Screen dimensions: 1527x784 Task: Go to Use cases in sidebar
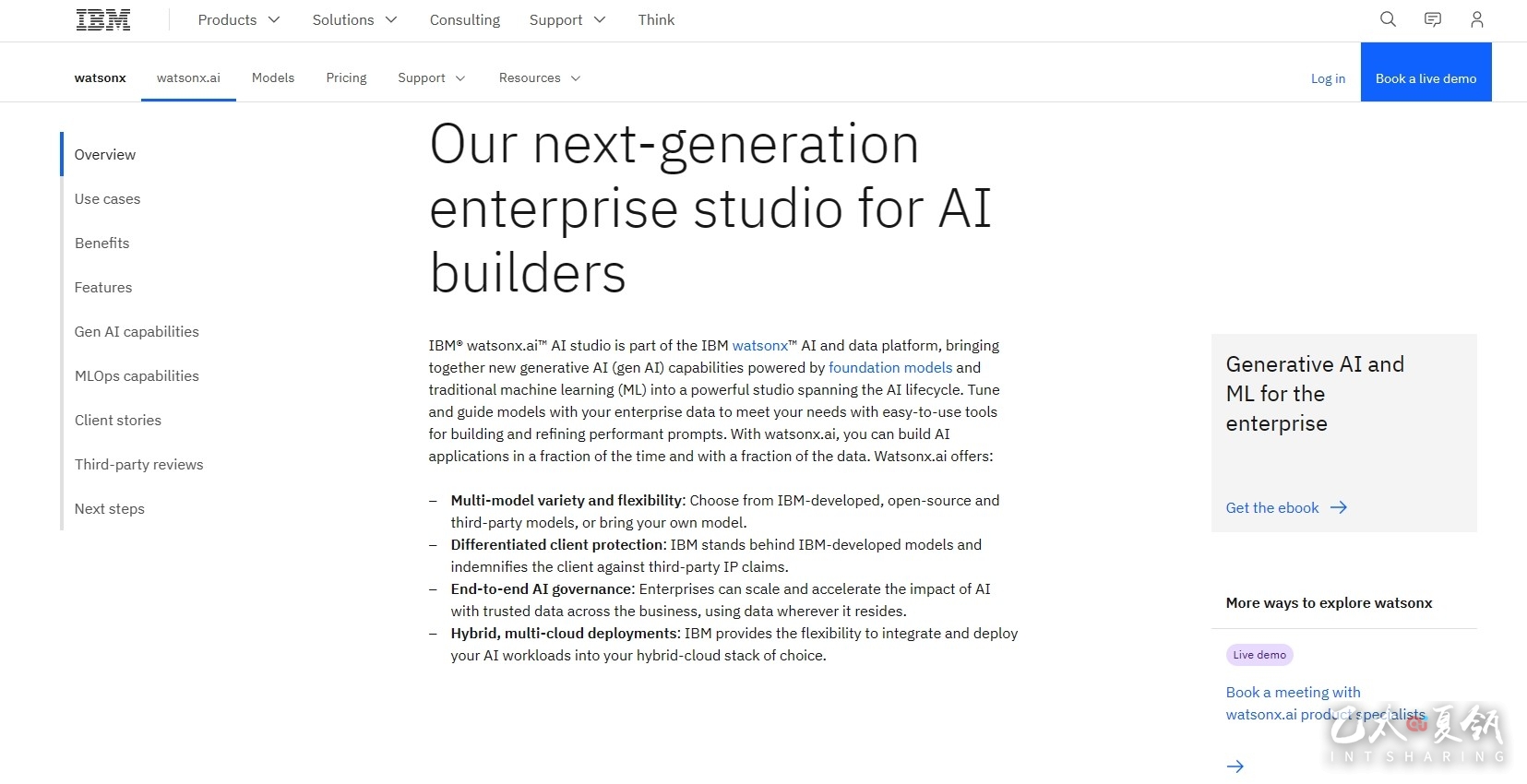tap(107, 198)
